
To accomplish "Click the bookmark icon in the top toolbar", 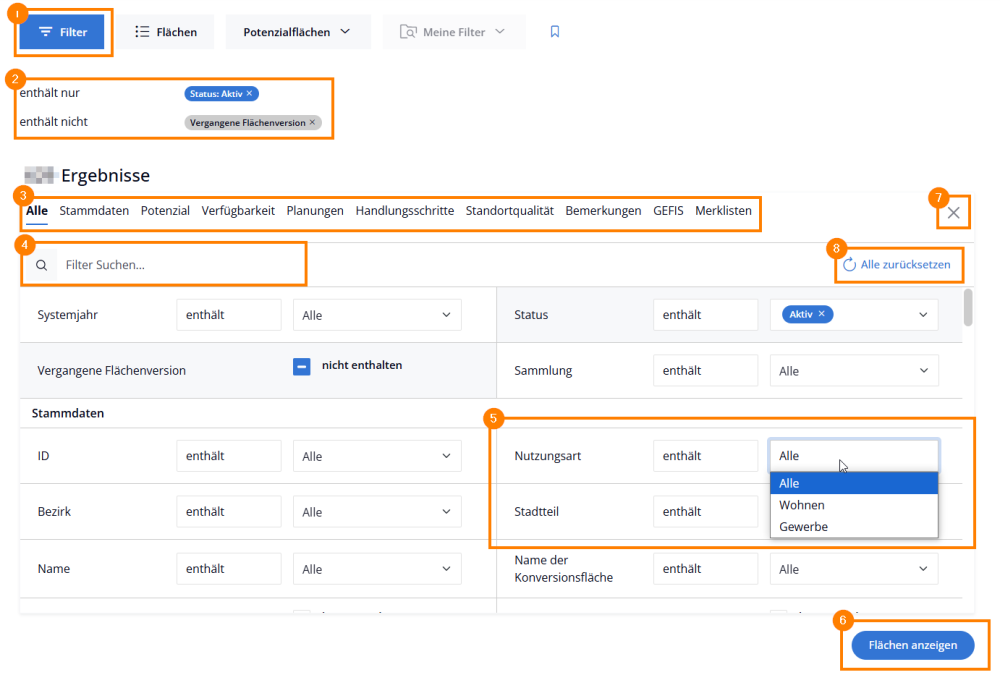I will pos(555,32).
